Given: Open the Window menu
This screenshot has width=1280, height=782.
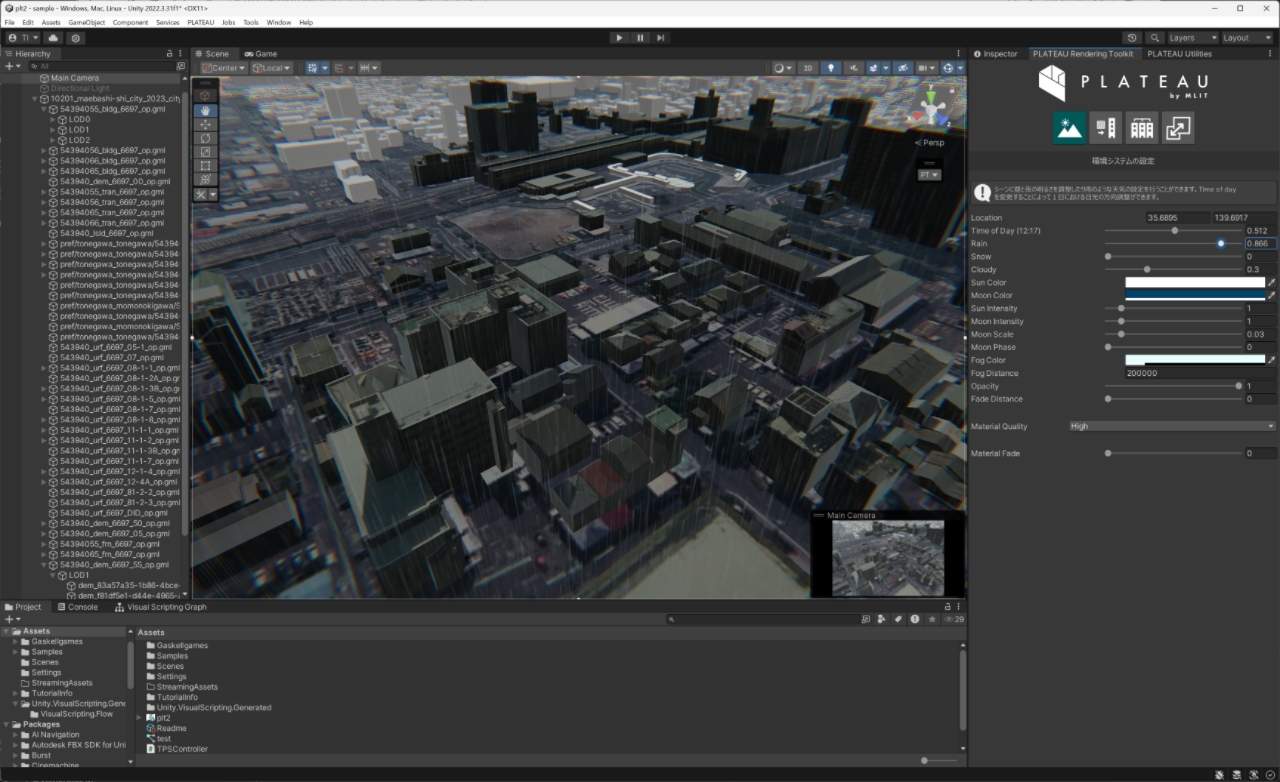Looking at the screenshot, I should pyautogui.click(x=279, y=22).
